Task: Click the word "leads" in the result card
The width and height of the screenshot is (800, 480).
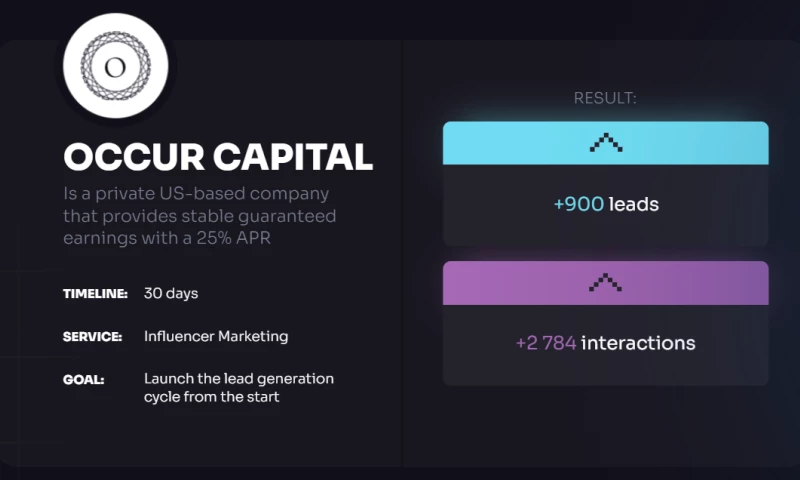Action: click(x=634, y=204)
